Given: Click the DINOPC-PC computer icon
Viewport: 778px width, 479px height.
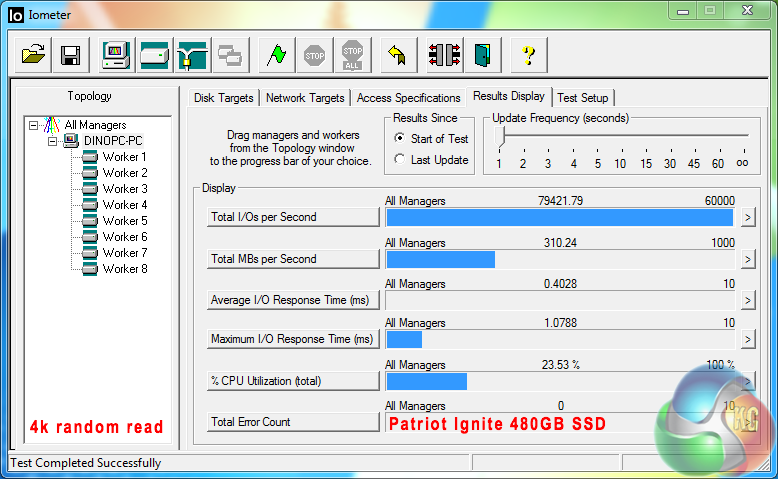Looking at the screenshot, I should 71,140.
